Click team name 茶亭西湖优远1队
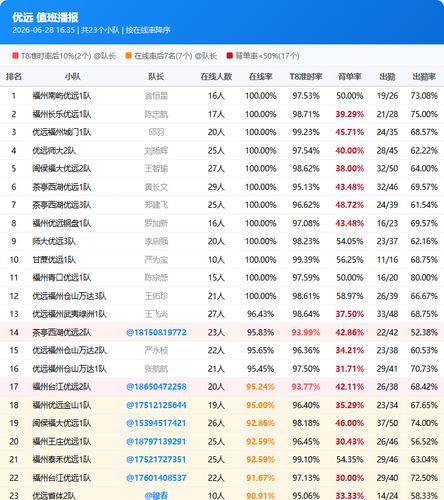Viewport: 444px width, 500px height. (62, 187)
